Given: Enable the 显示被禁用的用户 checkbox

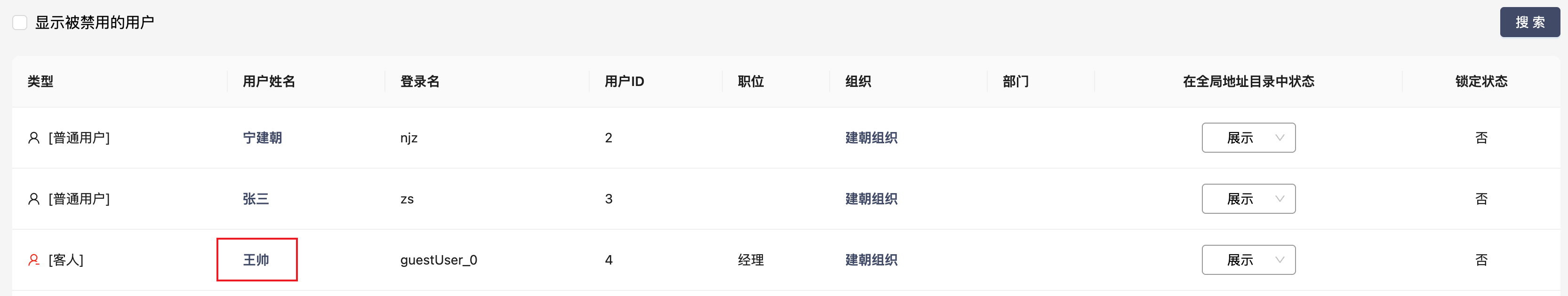Looking at the screenshot, I should tap(20, 23).
